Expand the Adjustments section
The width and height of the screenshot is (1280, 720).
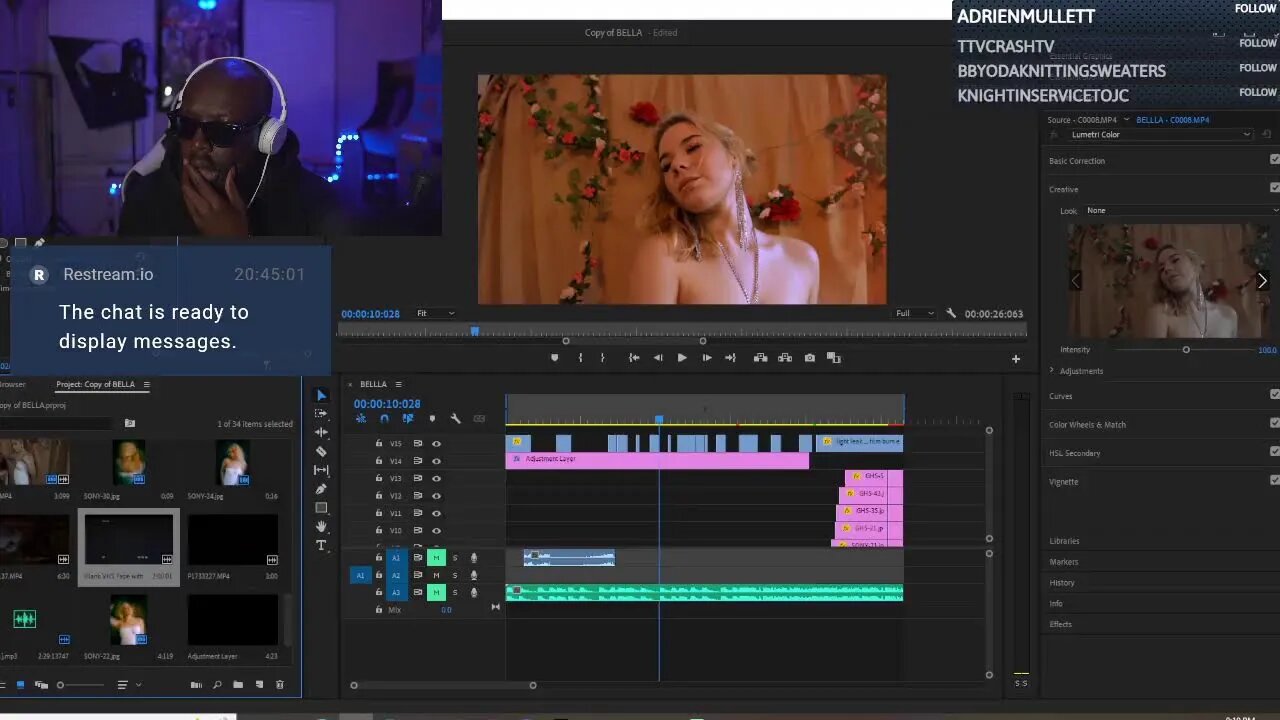(x=1052, y=370)
